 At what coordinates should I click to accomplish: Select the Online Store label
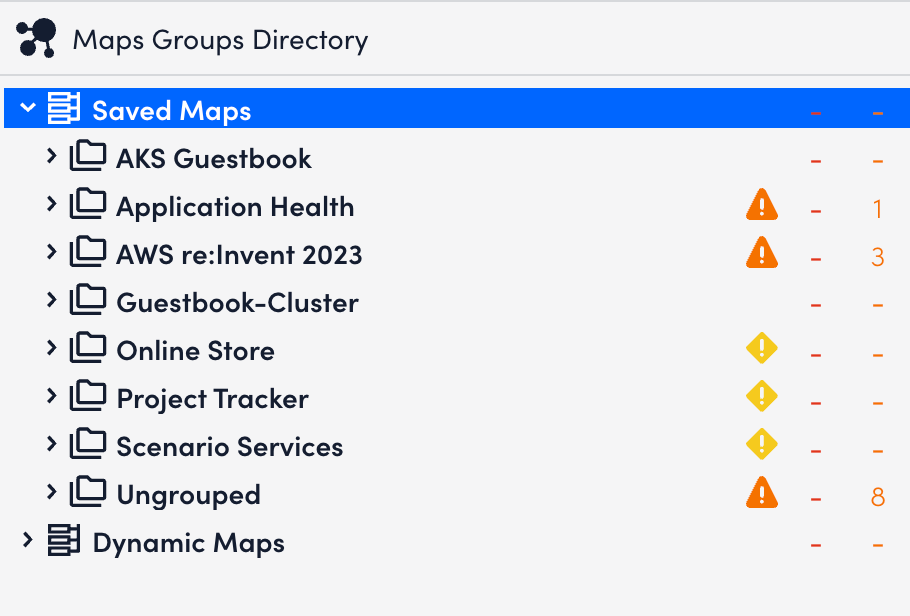[x=196, y=351]
